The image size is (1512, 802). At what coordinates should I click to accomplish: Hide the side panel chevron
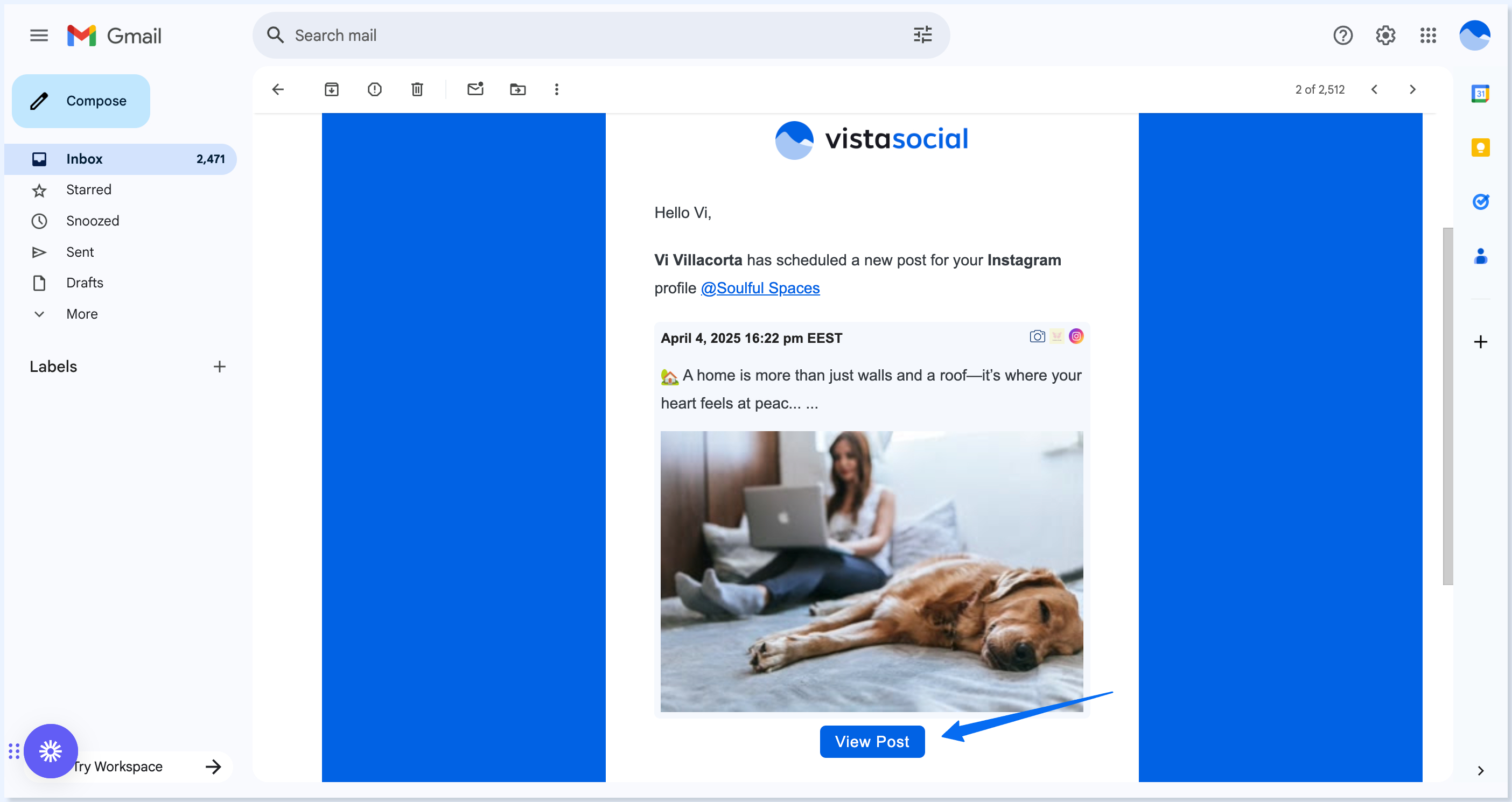(1480, 770)
